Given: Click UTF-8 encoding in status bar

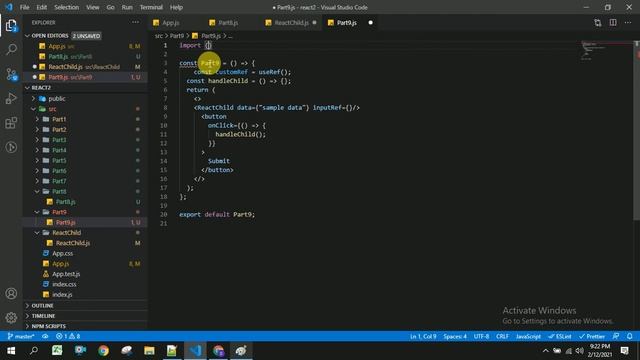Looking at the screenshot, I should (x=481, y=336).
